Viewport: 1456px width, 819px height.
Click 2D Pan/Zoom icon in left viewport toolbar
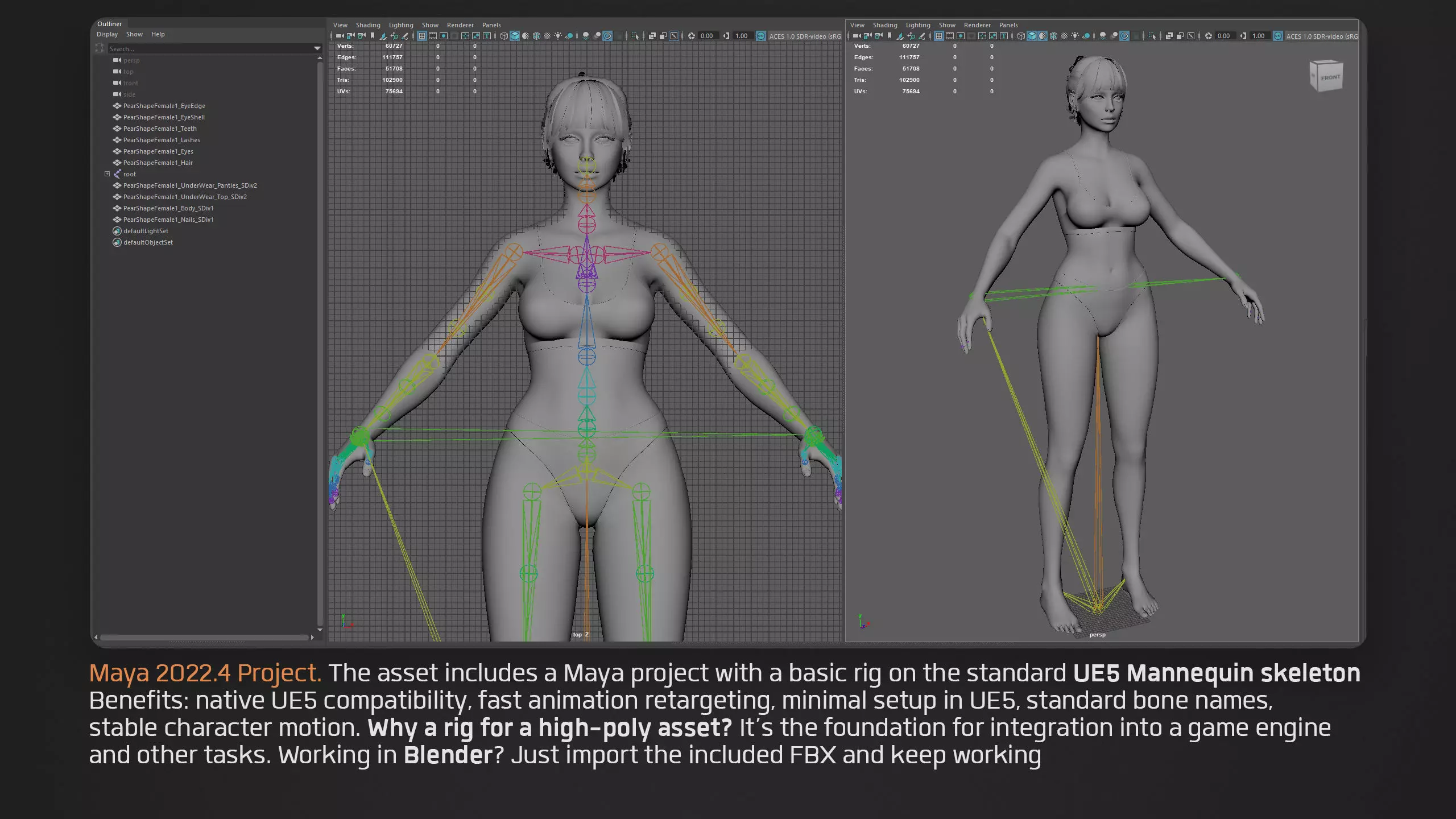pos(394,36)
